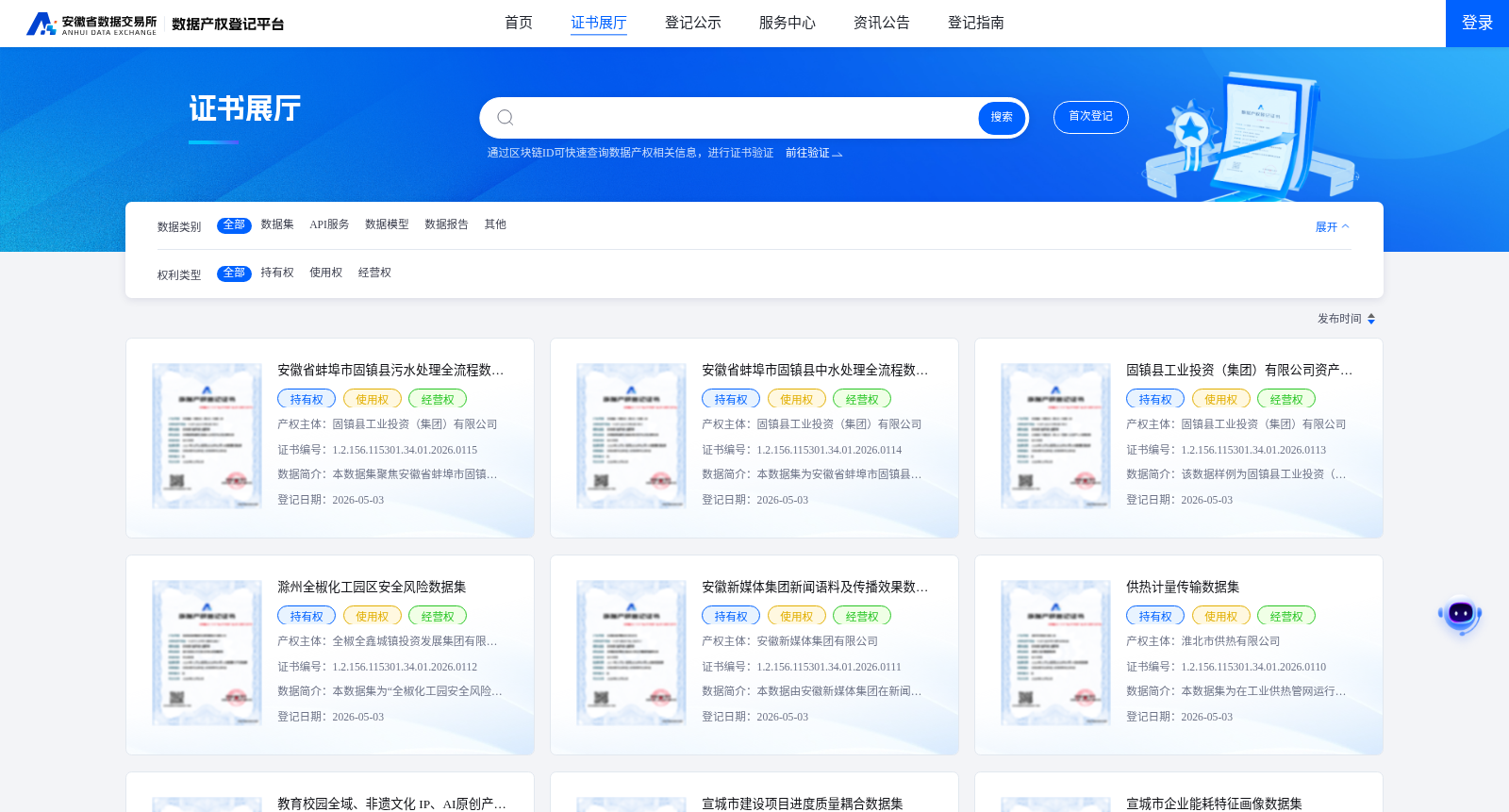
Task: Open certificate thumbnail for 安徽新媒体集团 card
Action: pyautogui.click(x=632, y=653)
